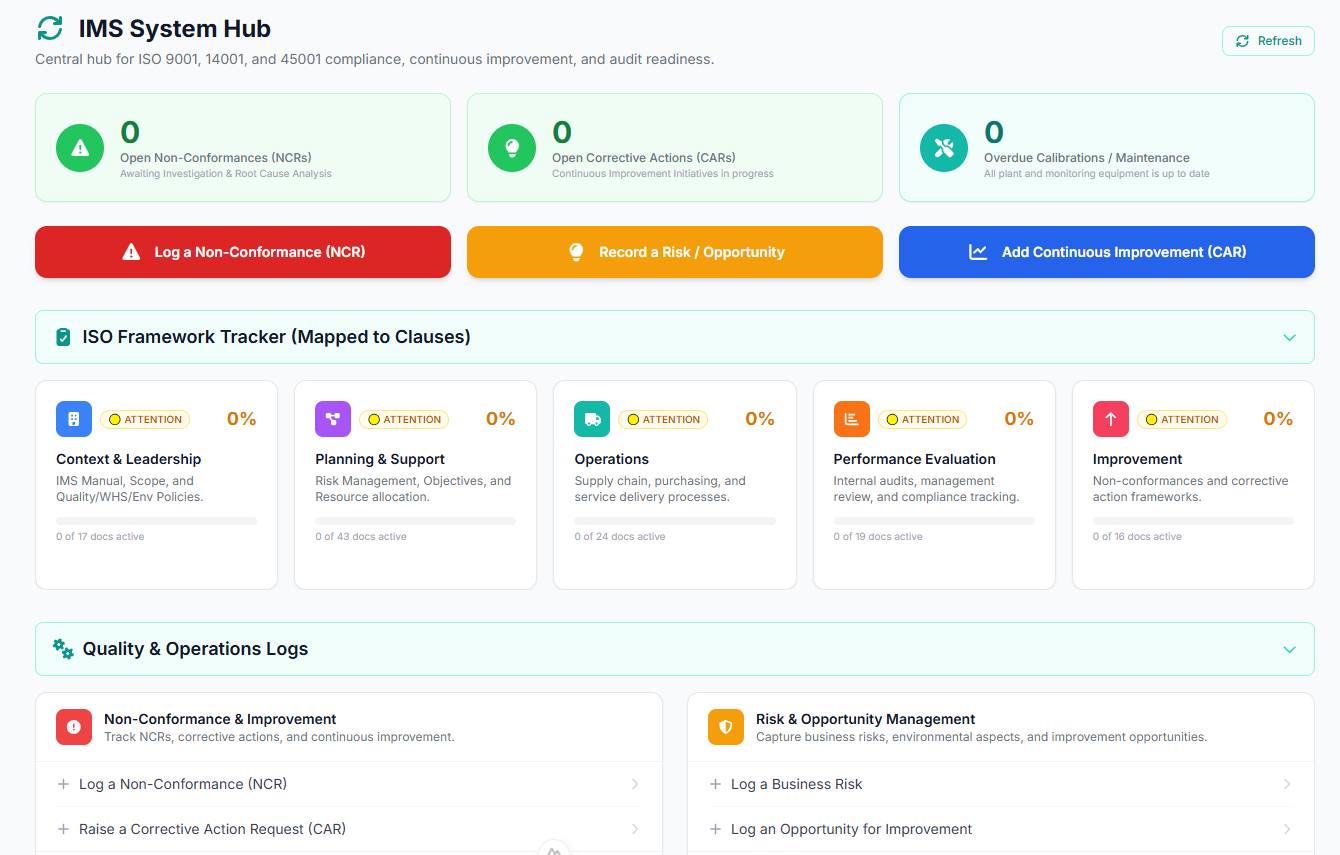Collapse the Quality & Operations Logs section

(1289, 648)
